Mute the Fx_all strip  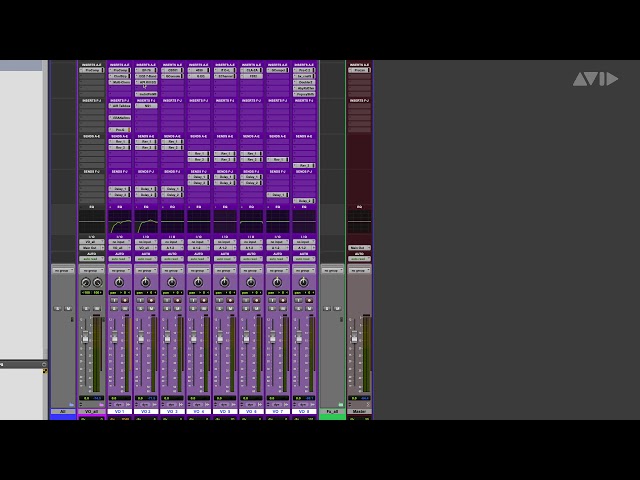tap(337, 309)
